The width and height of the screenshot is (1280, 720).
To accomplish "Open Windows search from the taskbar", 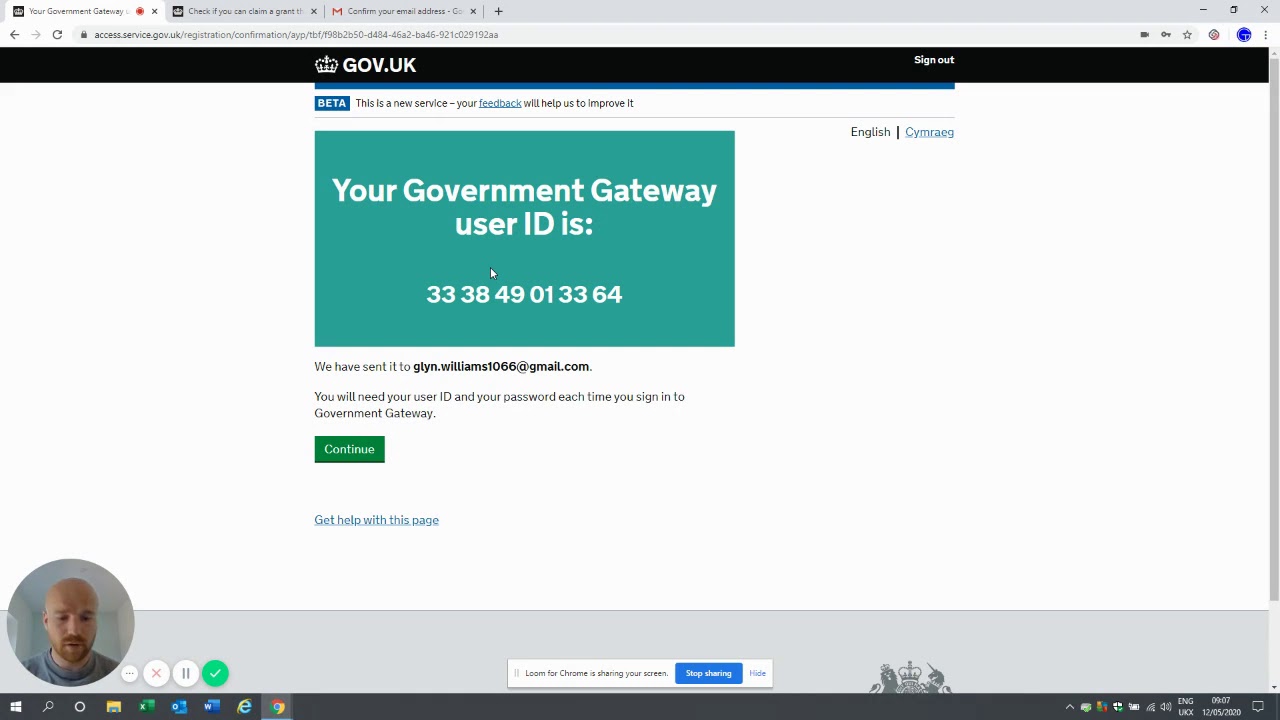I will (47, 707).
